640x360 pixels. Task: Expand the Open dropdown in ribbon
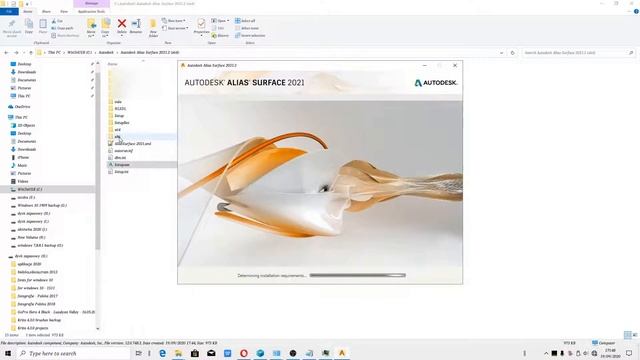[x=220, y=20]
